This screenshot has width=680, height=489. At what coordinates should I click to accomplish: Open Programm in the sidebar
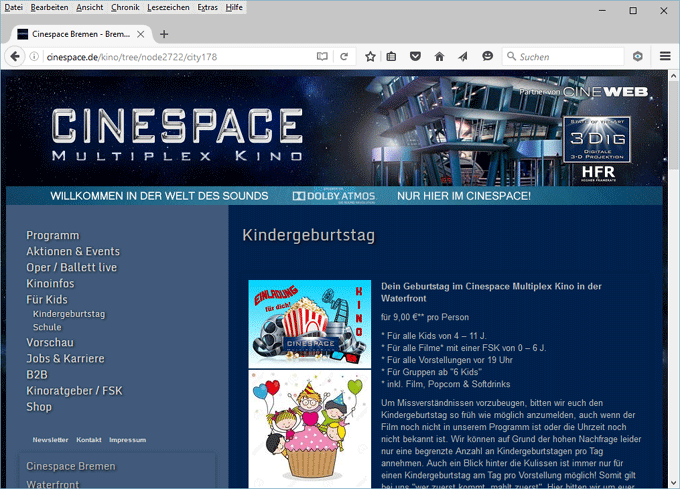[x=53, y=235]
